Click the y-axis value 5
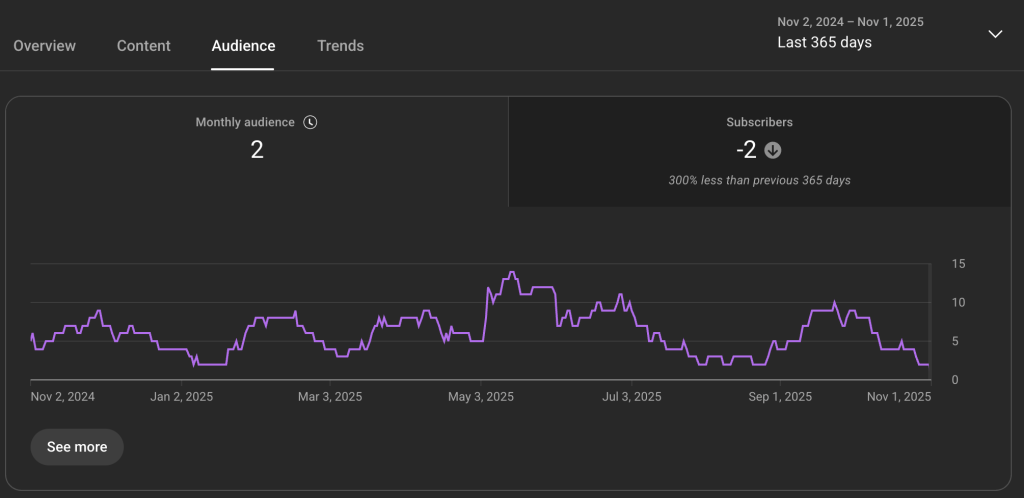Viewport: 1024px width, 498px height. pos(955,341)
